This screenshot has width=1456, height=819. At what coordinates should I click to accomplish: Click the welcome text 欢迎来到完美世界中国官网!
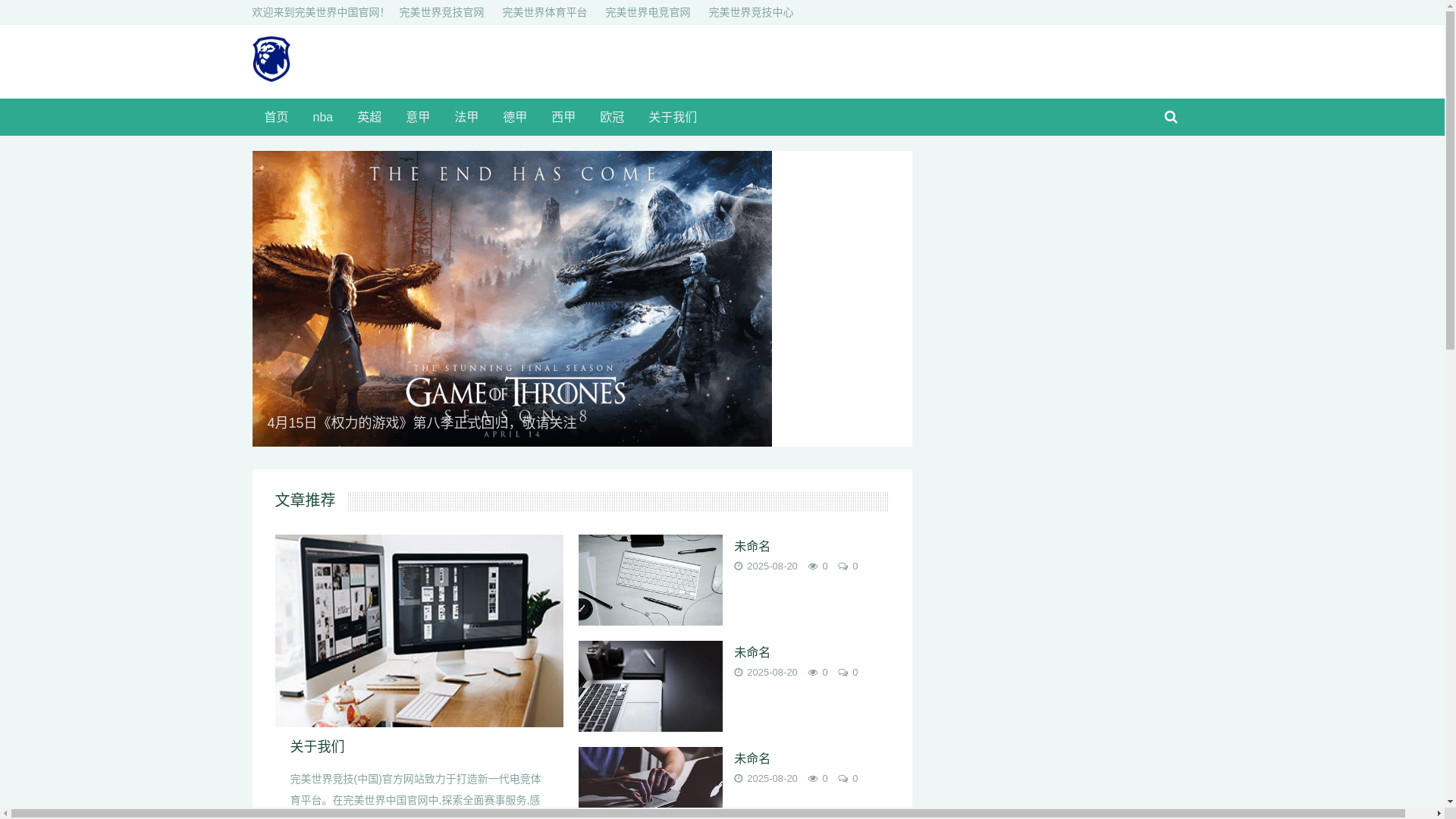click(318, 12)
